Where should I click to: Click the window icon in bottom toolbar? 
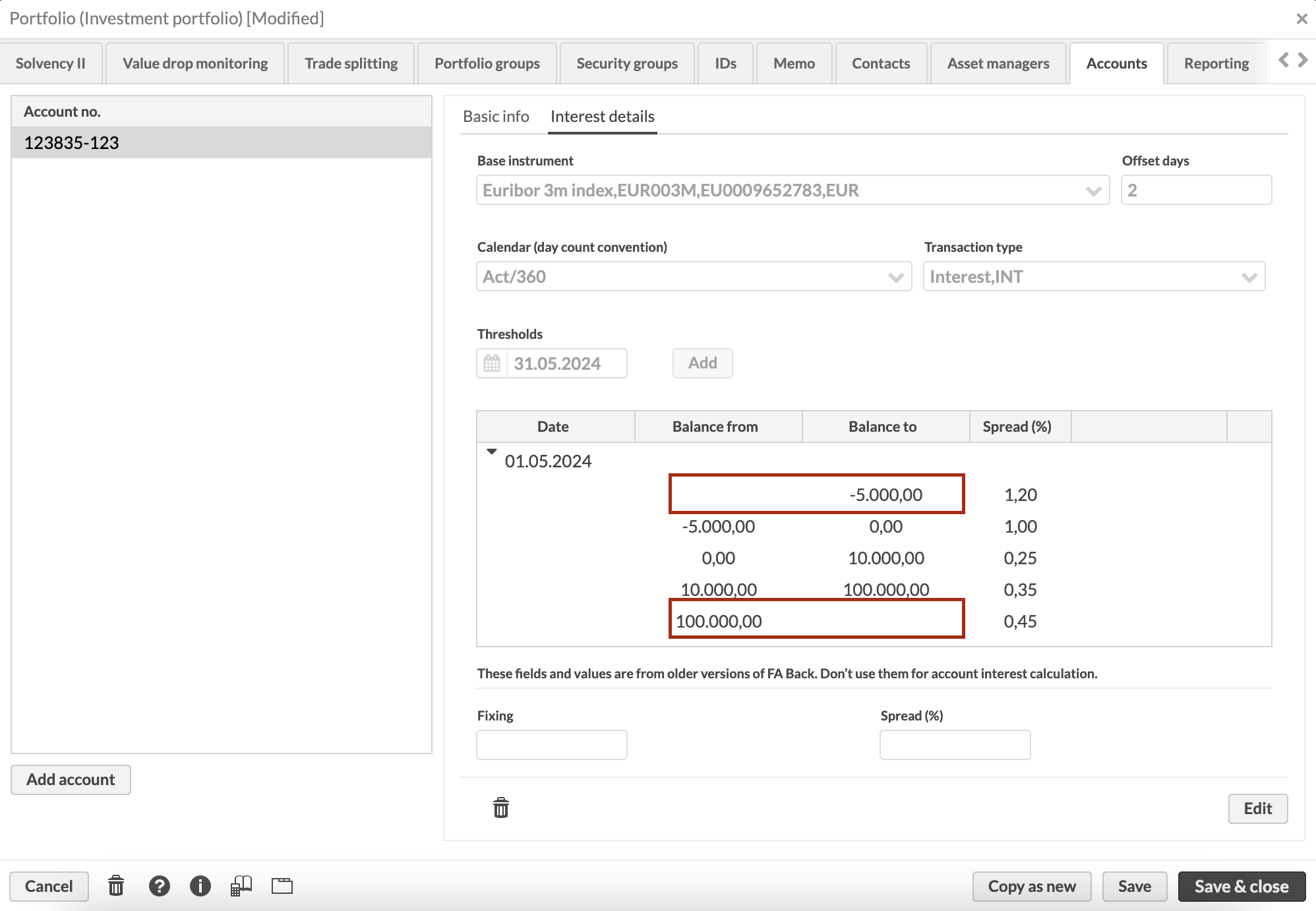(282, 886)
